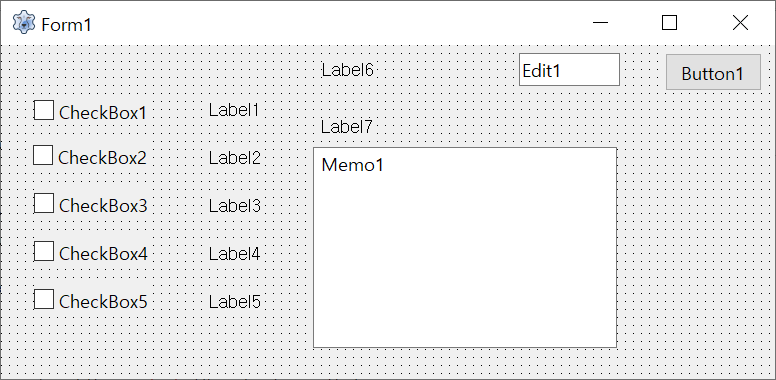Click inside the Memo1 text area

(x=465, y=247)
